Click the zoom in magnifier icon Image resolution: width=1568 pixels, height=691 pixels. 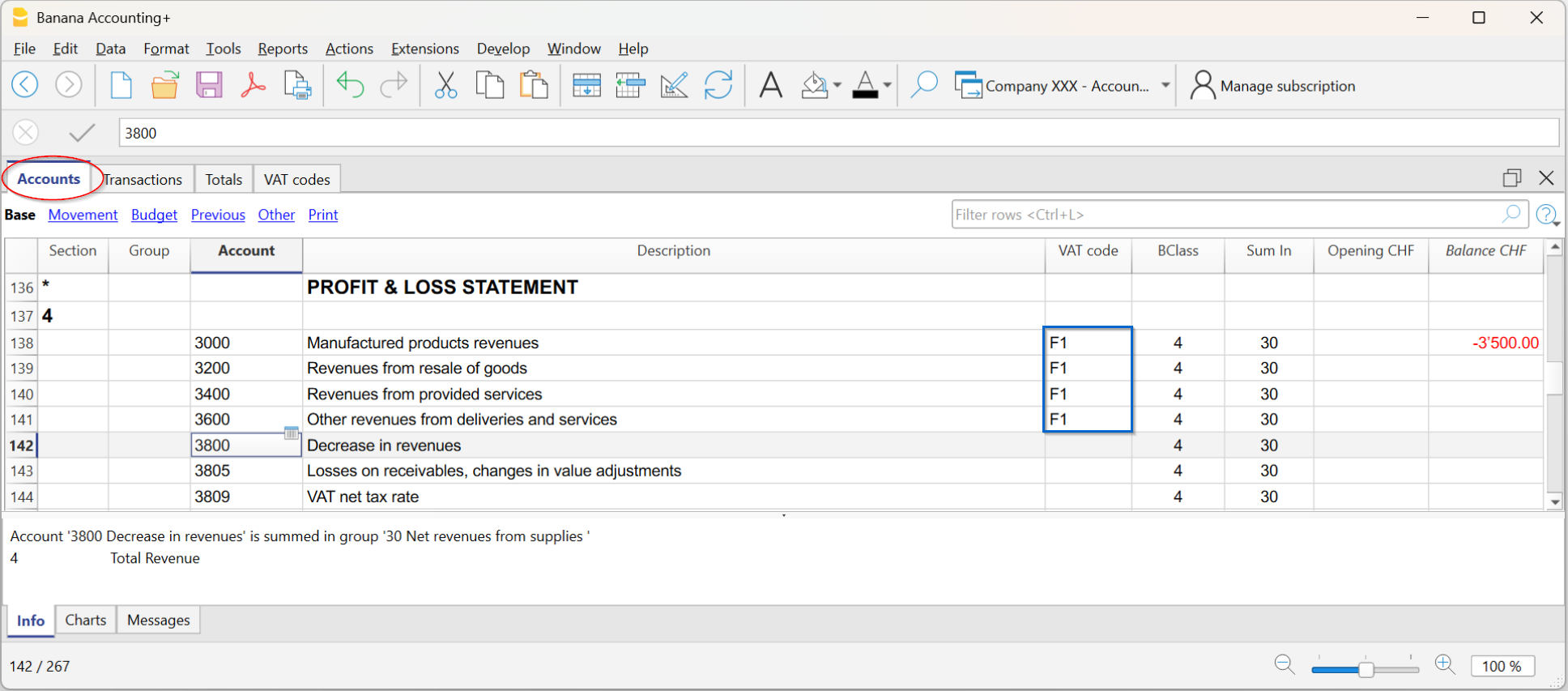[1445, 665]
